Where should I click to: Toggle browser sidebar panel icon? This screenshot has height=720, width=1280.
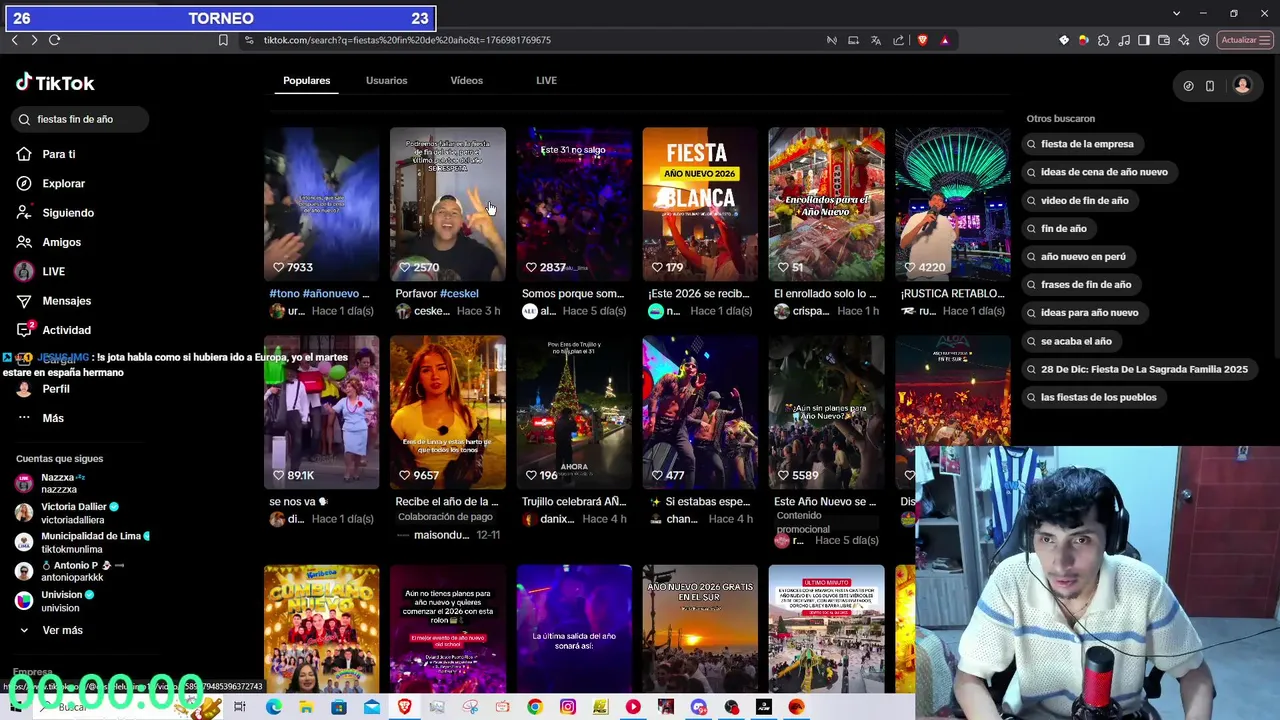point(1144,40)
